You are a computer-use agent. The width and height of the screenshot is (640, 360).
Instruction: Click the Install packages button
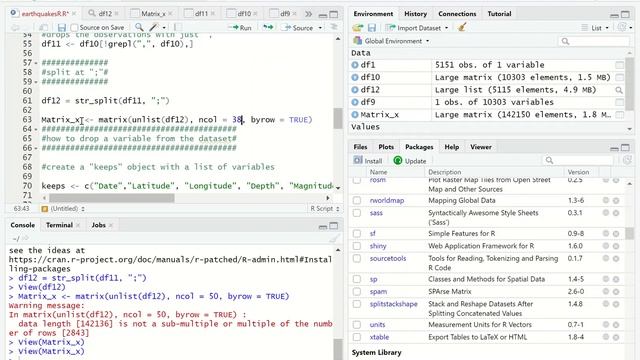[368, 161]
